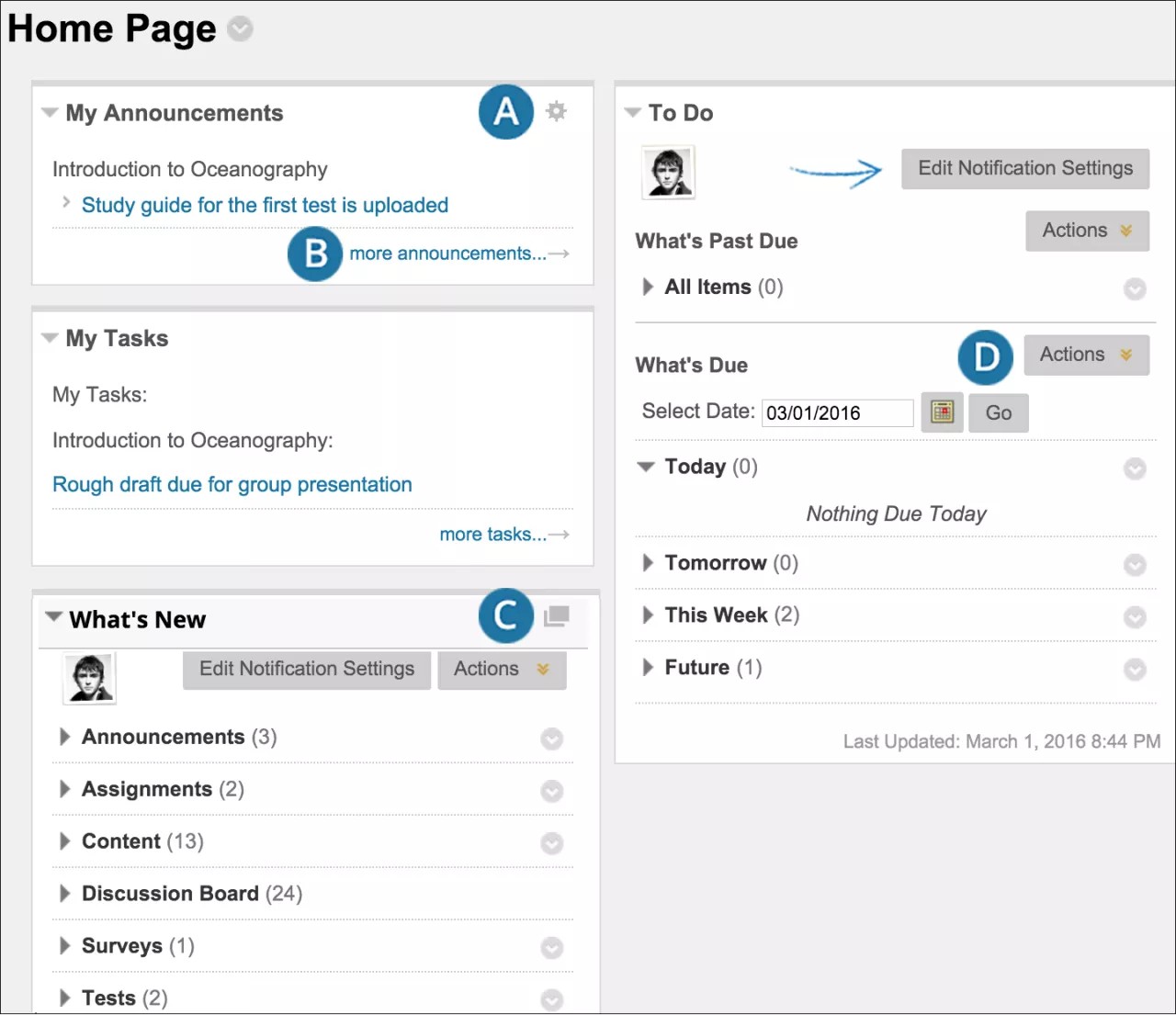Viewport: 1176px width, 1015px height.
Task: Open the Study guide announcement link
Action: (x=265, y=205)
